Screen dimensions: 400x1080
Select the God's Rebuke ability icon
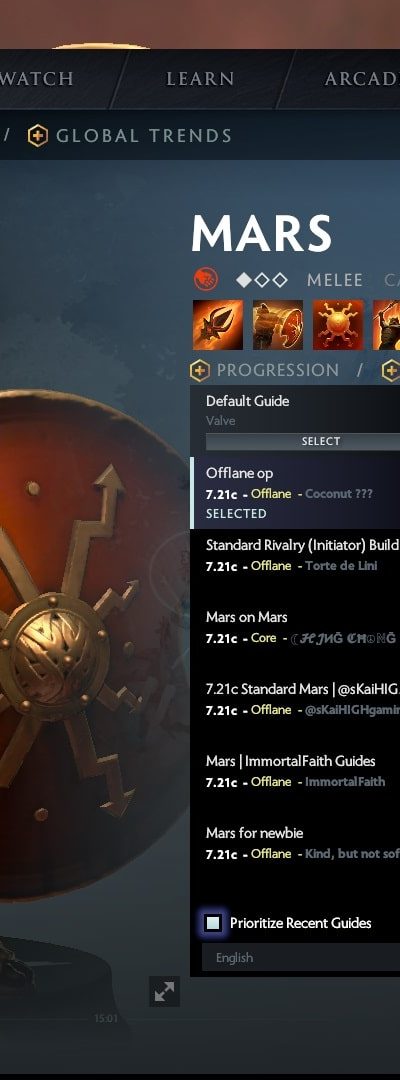(277, 325)
